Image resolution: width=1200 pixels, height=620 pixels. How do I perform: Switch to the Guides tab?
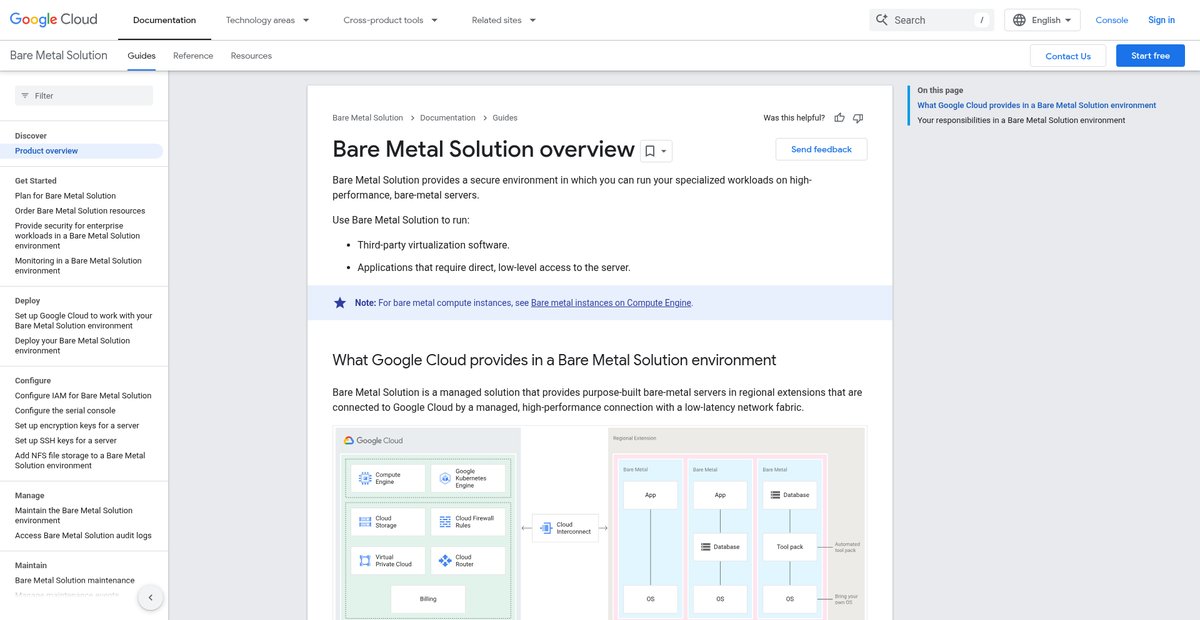(x=142, y=56)
